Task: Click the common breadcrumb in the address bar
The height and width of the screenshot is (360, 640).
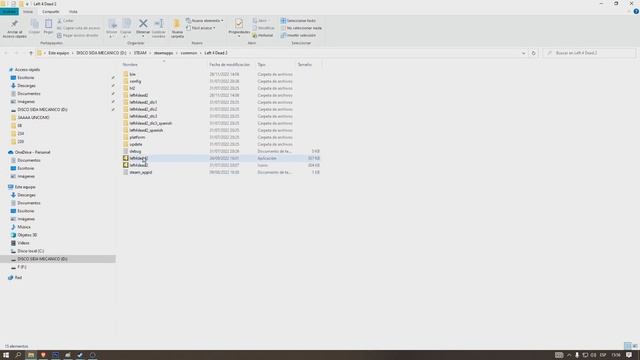Action: tap(189, 53)
